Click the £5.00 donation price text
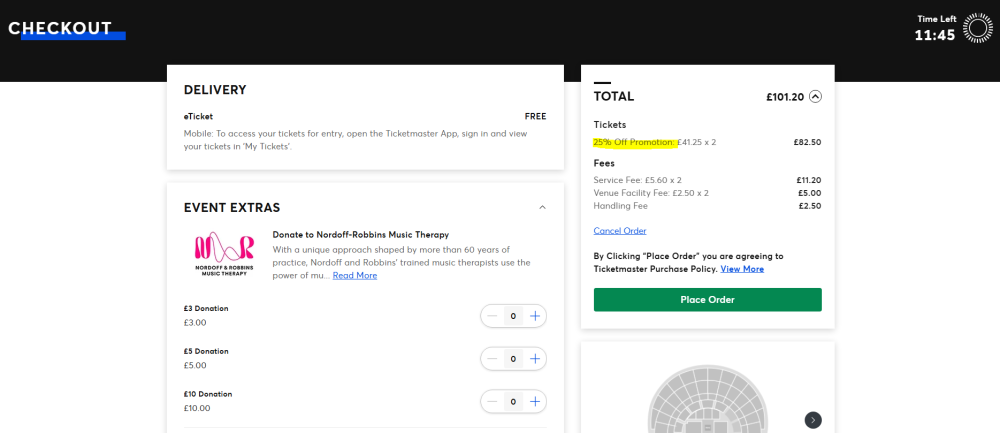The image size is (1000, 433). tap(195, 365)
